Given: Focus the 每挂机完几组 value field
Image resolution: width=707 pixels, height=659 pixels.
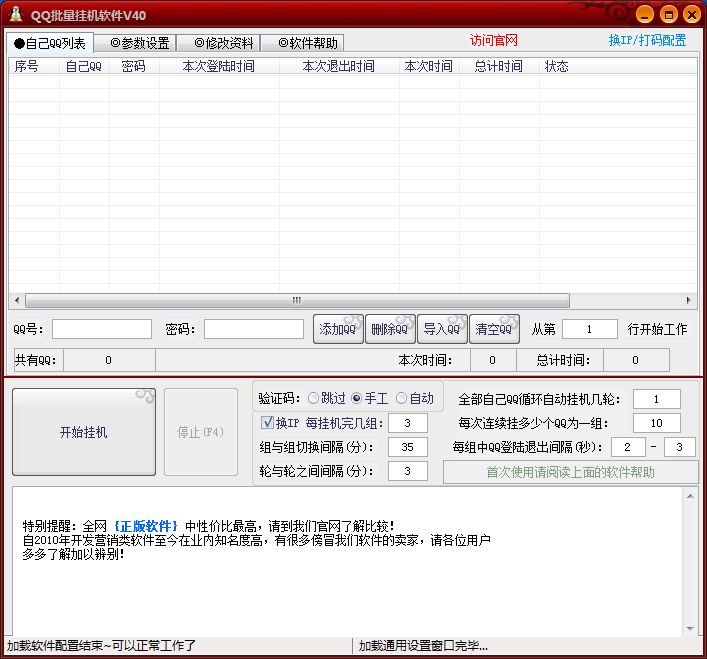Looking at the screenshot, I should pos(408,423).
